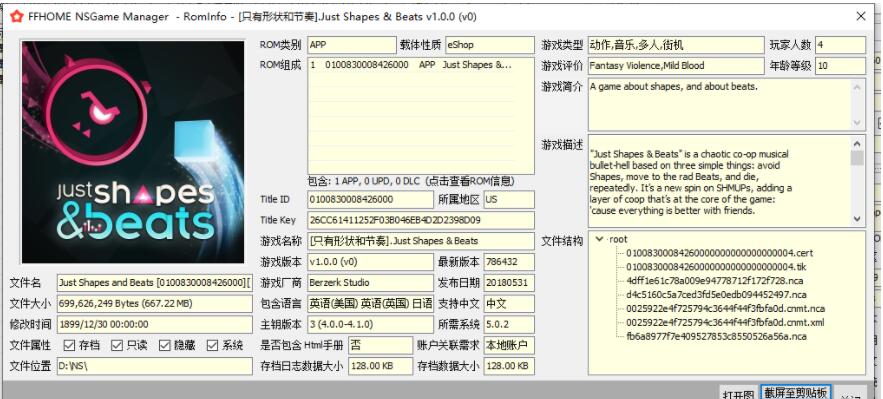The width and height of the screenshot is (883, 399).
Task: Click the game description scrollbar down arrow
Action: tap(857, 219)
